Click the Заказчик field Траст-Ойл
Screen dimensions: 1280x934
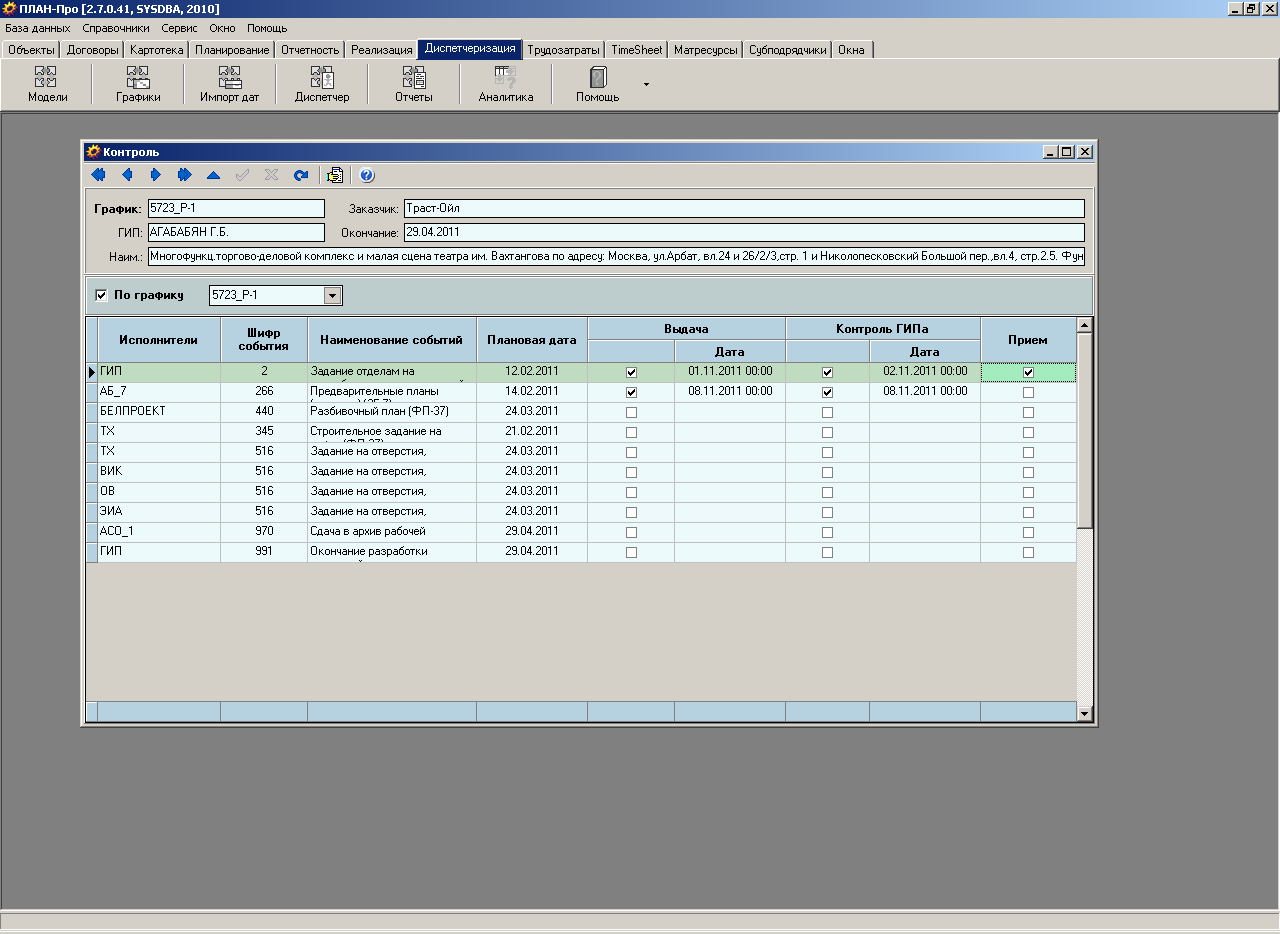[x=744, y=208]
